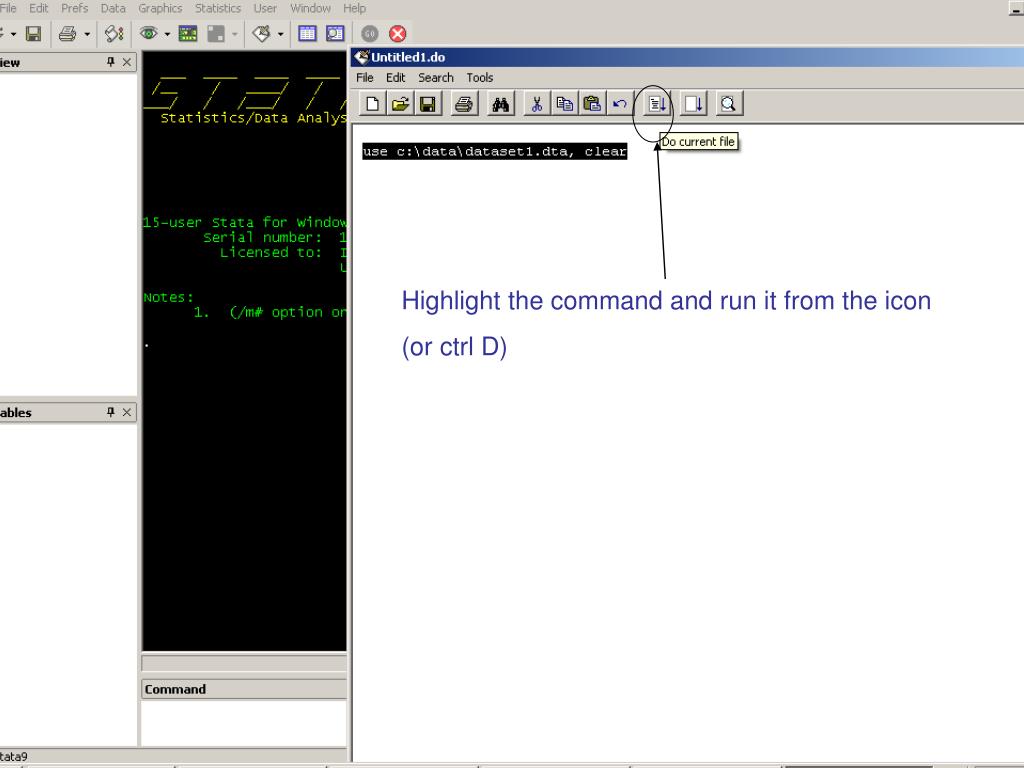Bring Graph window front via green chart icon
This screenshot has height=768, width=1024.
[x=188, y=33]
